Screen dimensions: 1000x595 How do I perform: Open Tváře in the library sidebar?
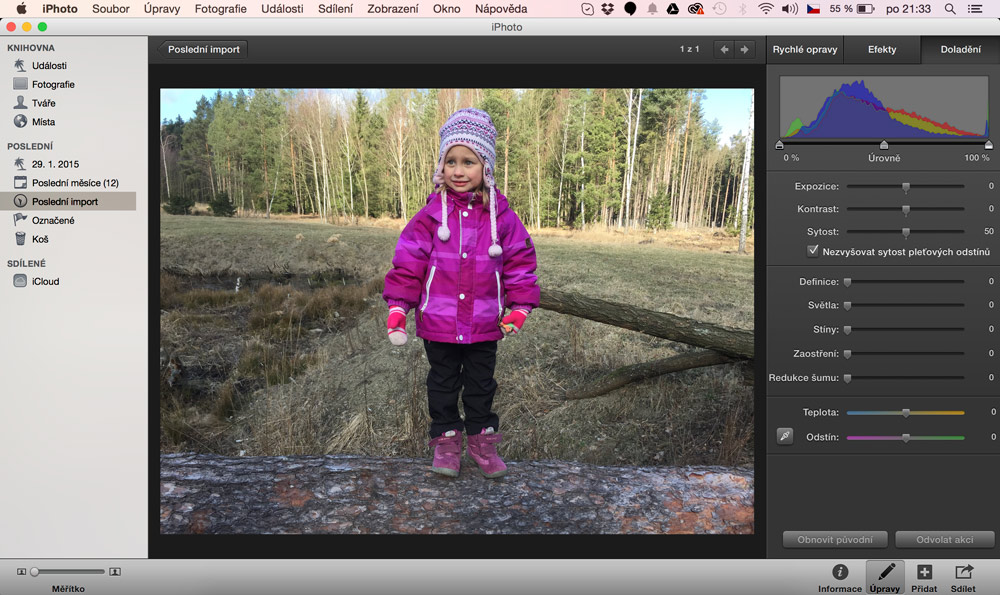click(43, 103)
